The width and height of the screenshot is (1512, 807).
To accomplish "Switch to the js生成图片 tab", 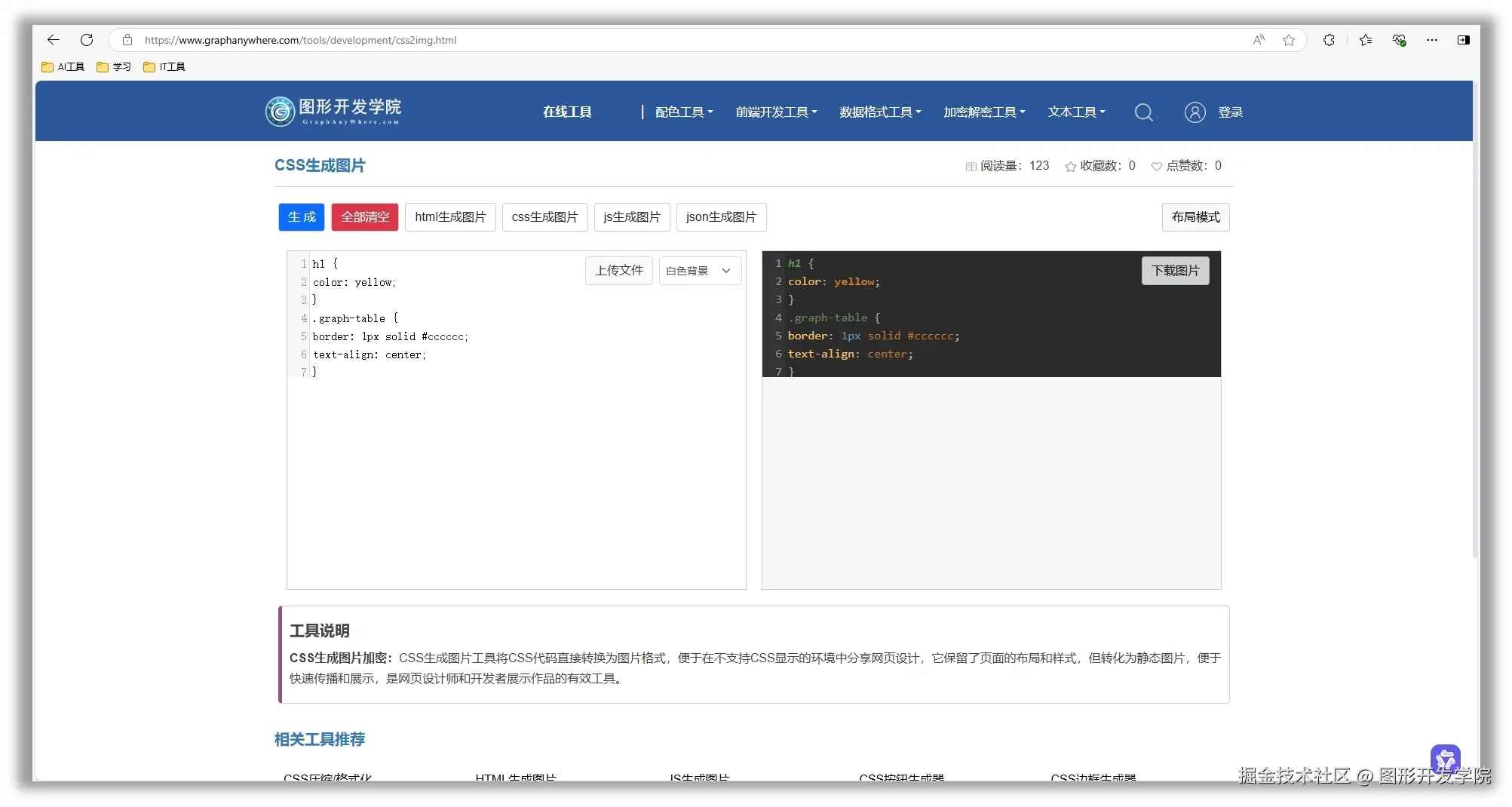I will coord(631,216).
